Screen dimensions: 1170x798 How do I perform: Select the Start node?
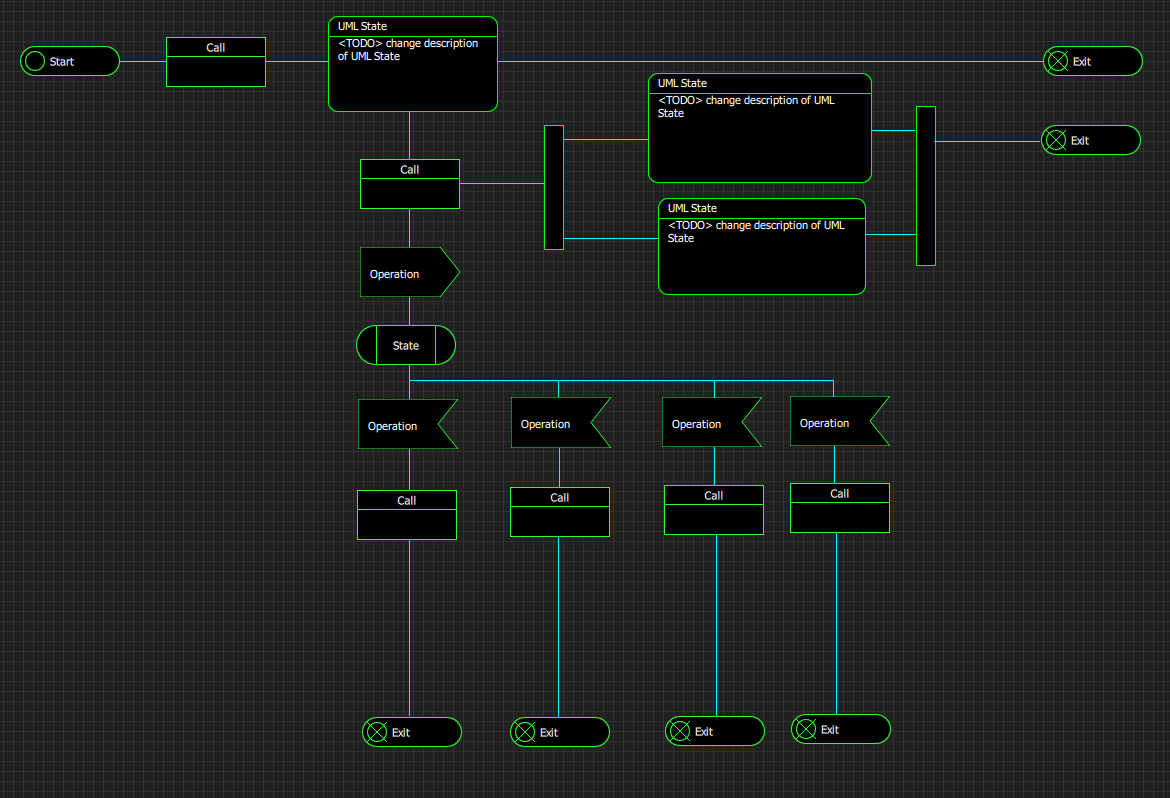click(69, 61)
